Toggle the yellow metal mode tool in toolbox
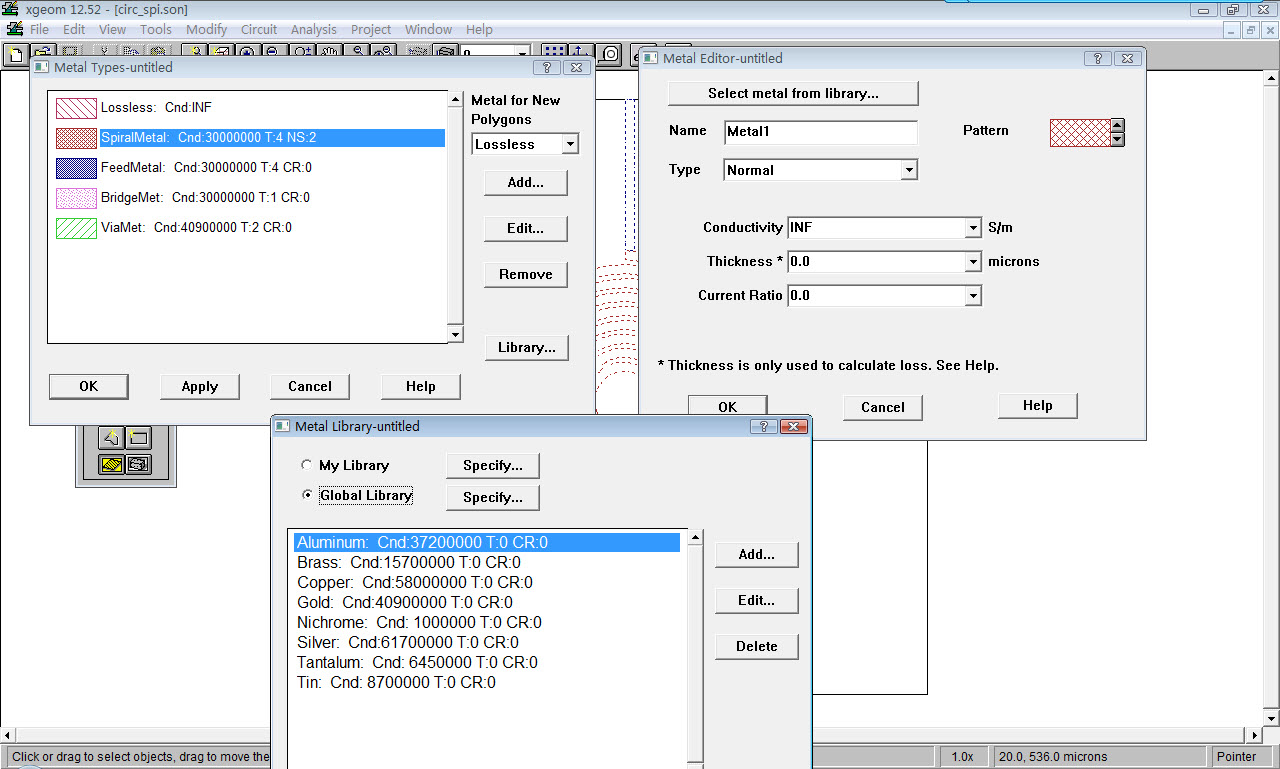The width and height of the screenshot is (1280, 769). (112, 464)
